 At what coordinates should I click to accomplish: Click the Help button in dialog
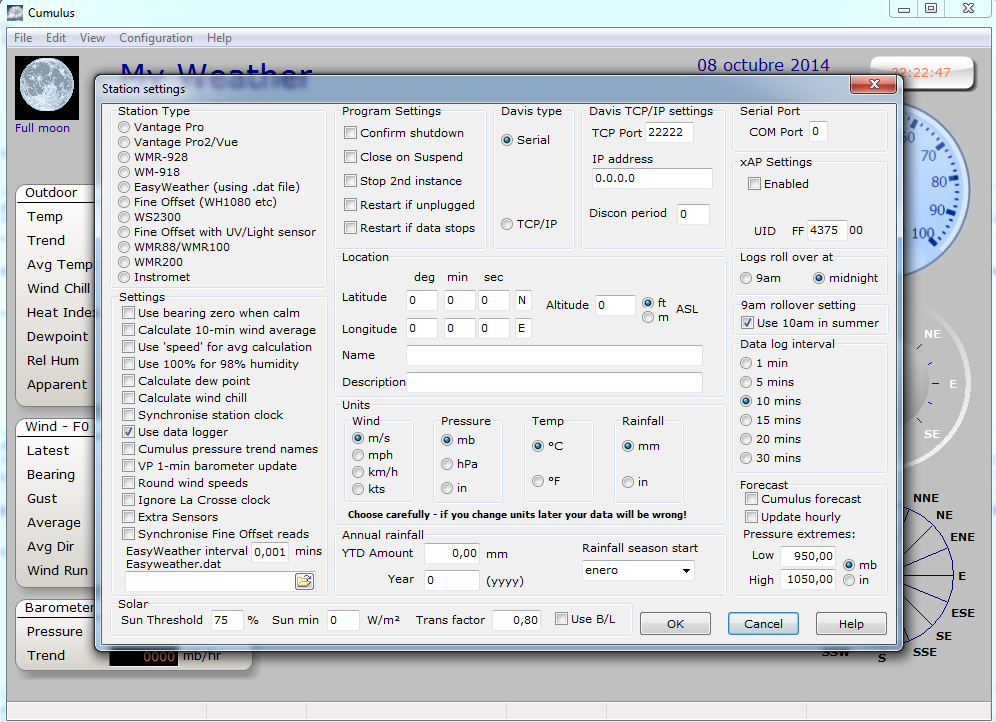[851, 624]
